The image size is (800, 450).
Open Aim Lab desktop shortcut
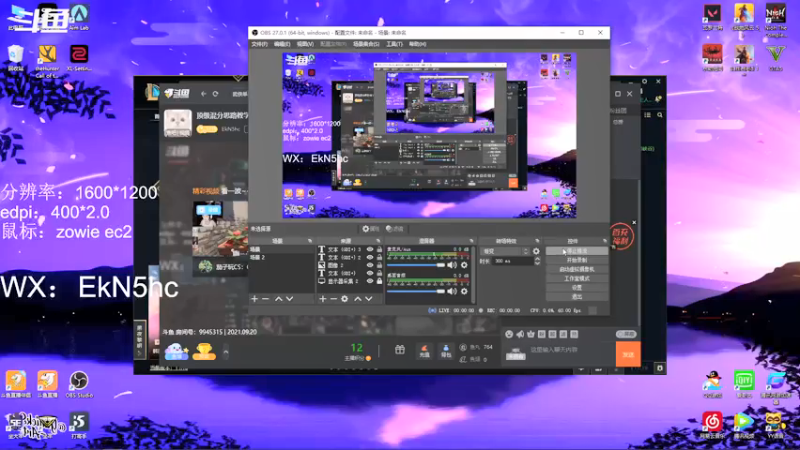[x=79, y=17]
